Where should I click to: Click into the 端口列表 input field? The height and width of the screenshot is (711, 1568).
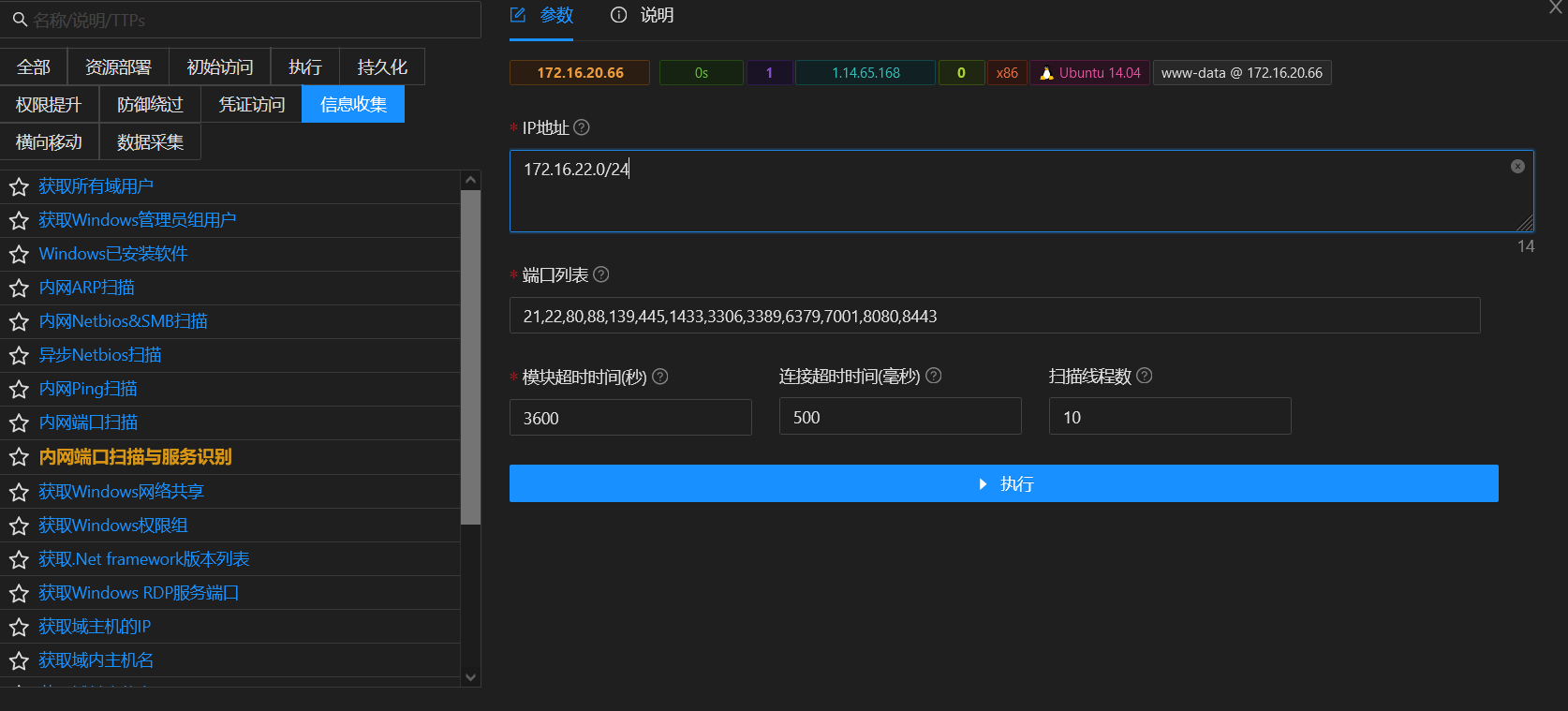[995, 316]
